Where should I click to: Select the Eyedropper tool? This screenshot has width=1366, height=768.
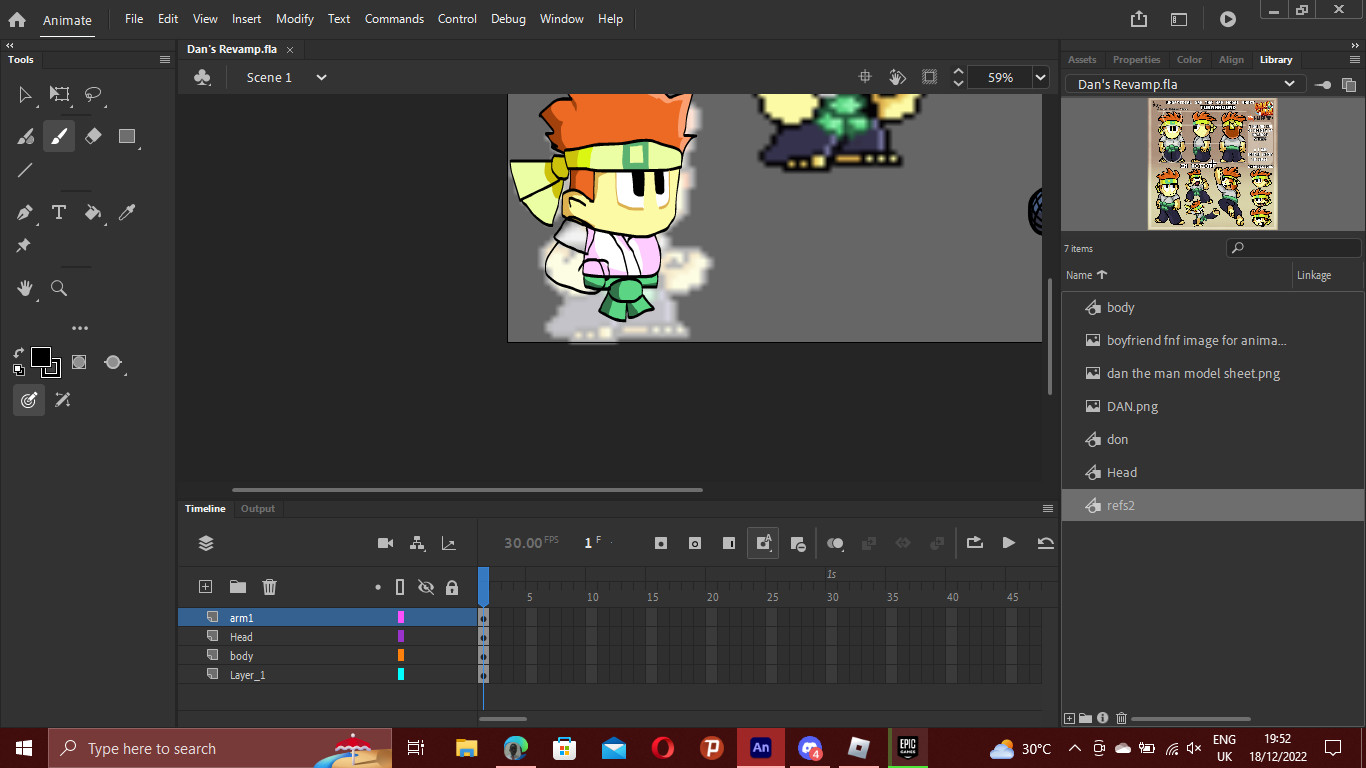pyautogui.click(x=127, y=212)
